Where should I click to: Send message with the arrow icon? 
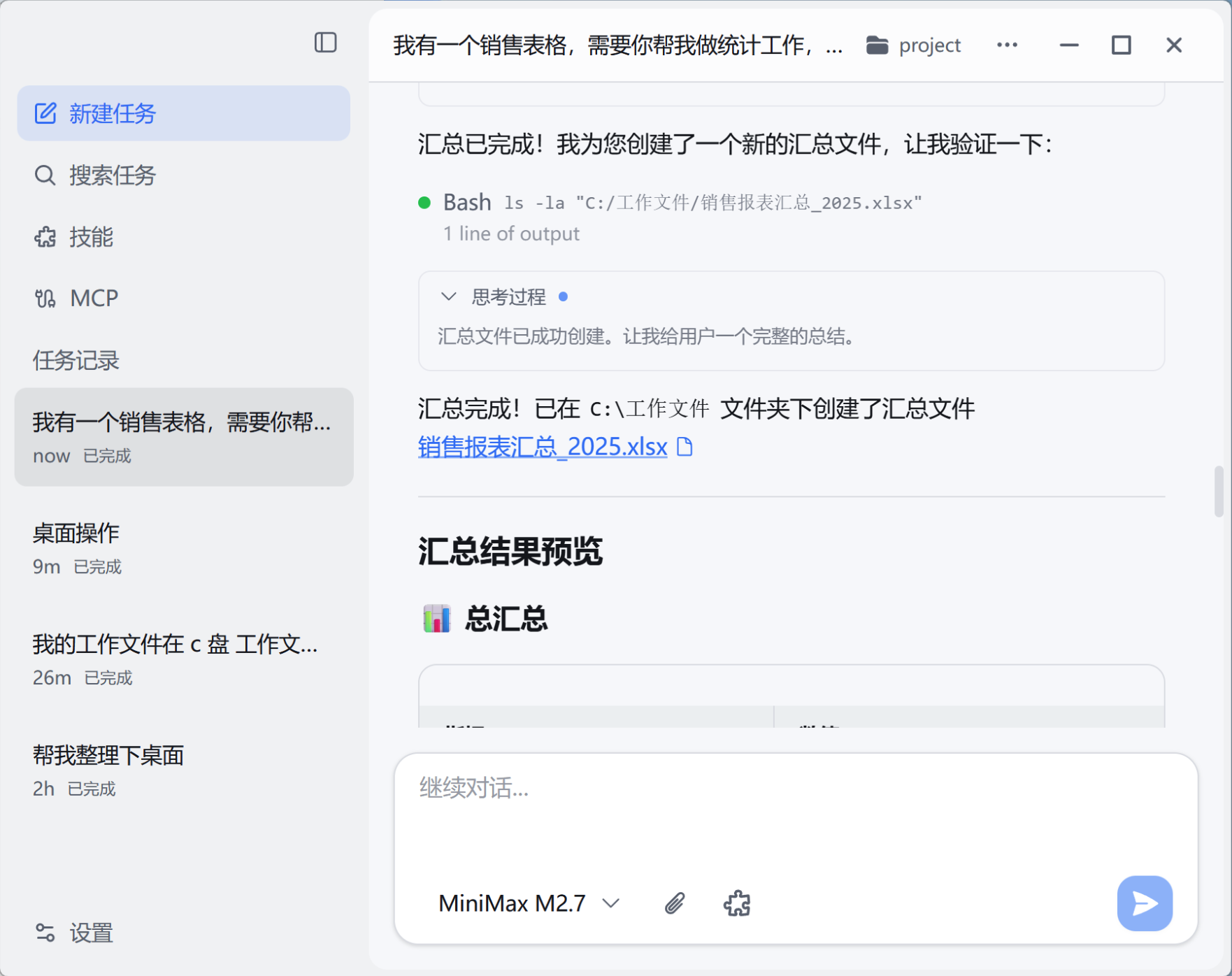[1144, 903]
